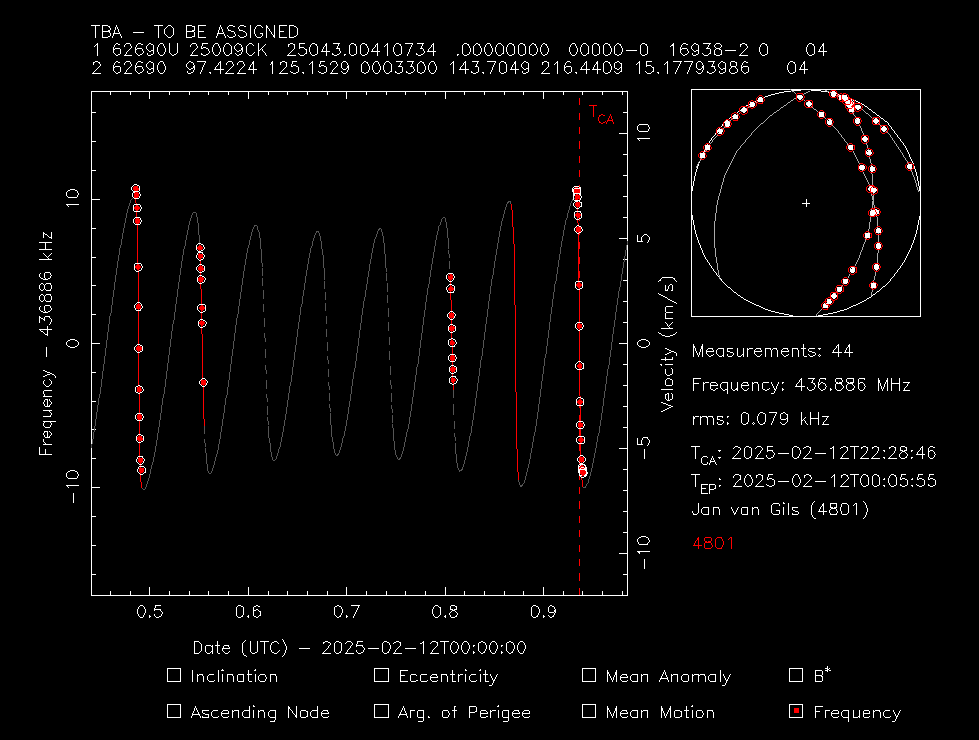The height and width of the screenshot is (740, 979).
Task: Click the Velocity (km/s) axis label
Action: pos(669,343)
